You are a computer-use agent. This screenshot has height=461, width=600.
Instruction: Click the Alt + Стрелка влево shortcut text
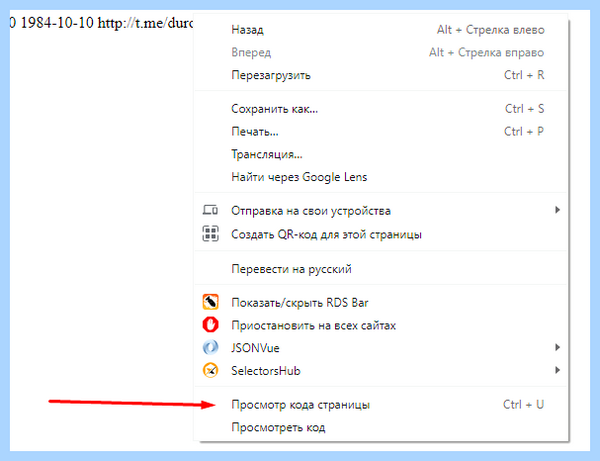491,29
